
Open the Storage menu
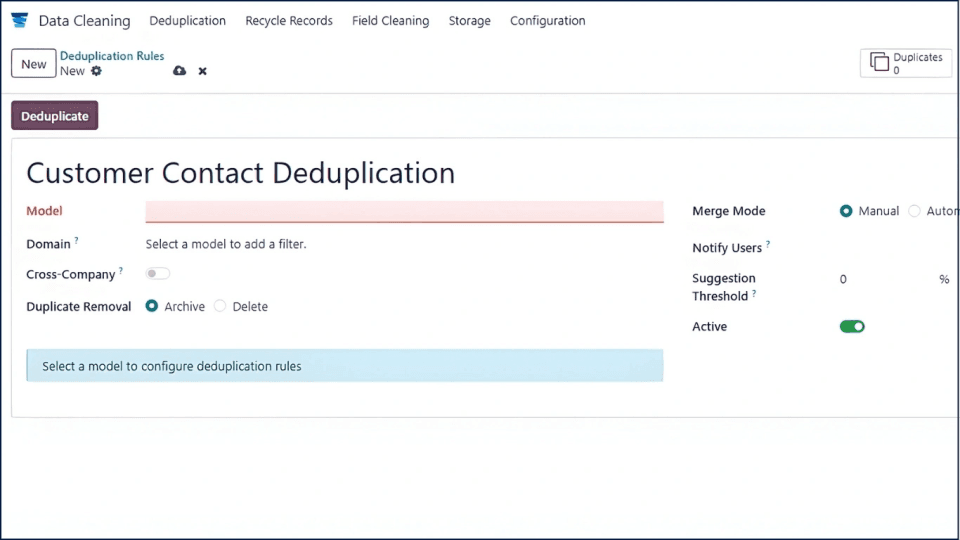[470, 21]
